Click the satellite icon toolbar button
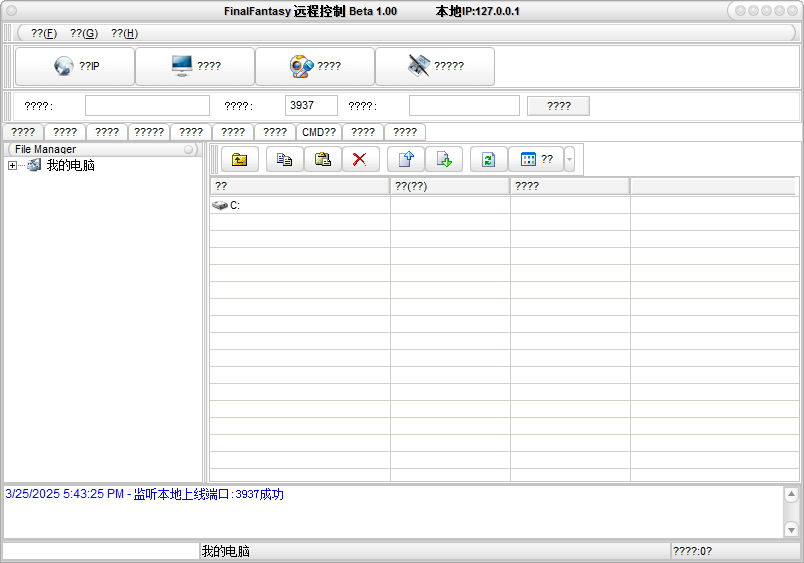The image size is (804, 563). (x=435, y=66)
